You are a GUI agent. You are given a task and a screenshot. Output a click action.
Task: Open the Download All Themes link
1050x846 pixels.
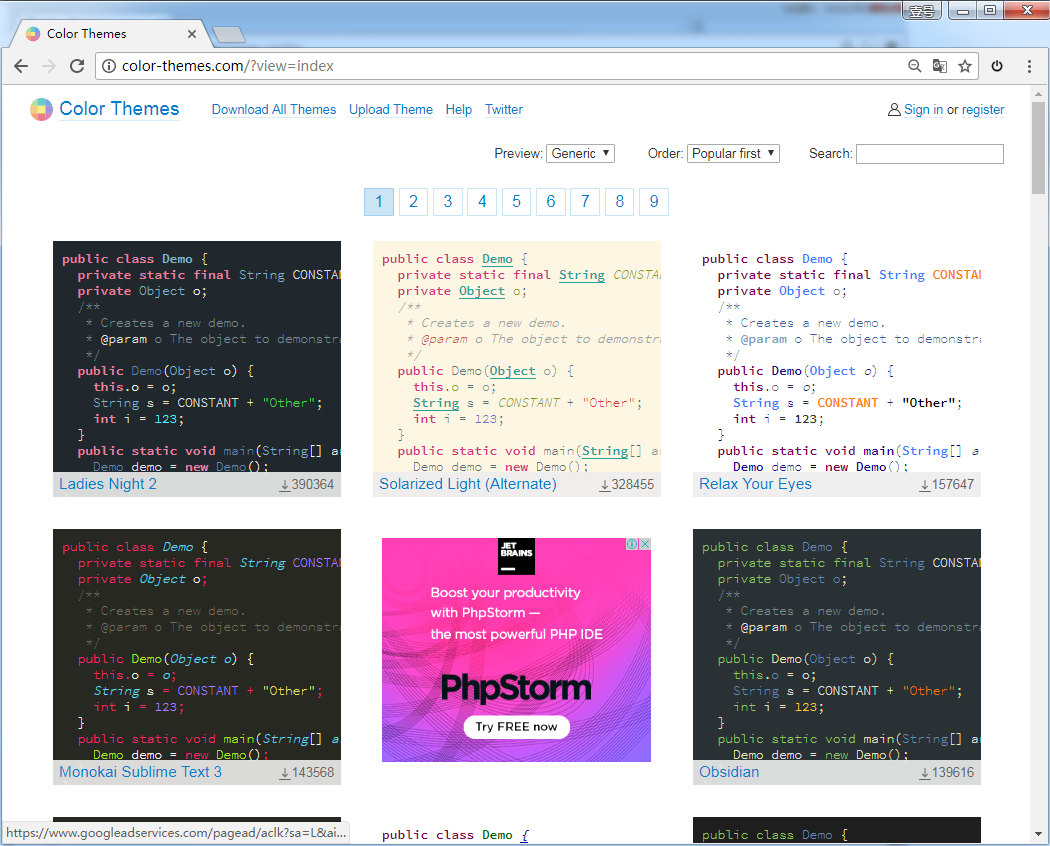(274, 110)
